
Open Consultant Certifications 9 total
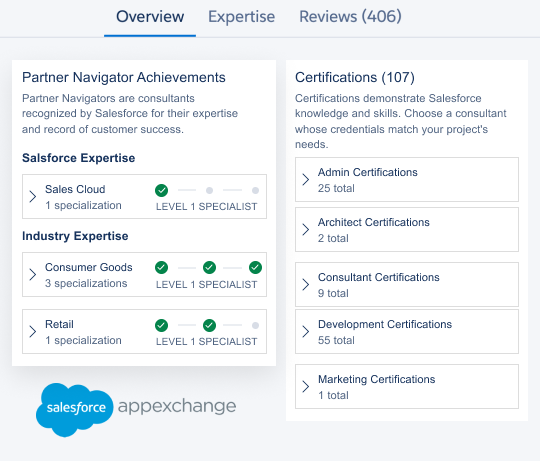(x=407, y=285)
